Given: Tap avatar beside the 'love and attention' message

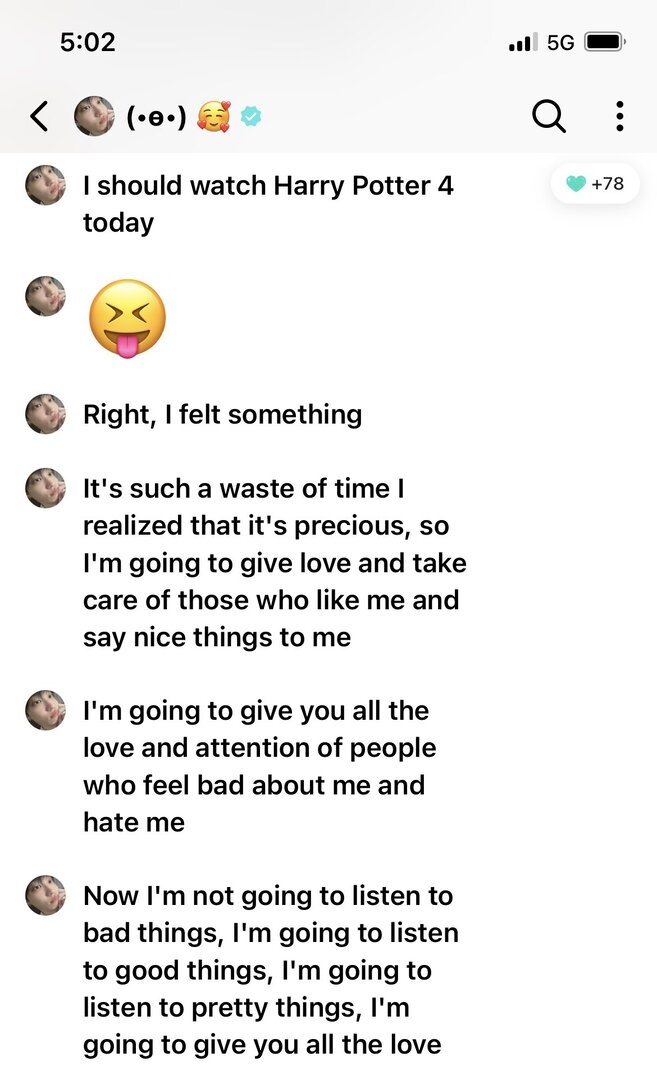Looking at the screenshot, I should (x=45, y=710).
